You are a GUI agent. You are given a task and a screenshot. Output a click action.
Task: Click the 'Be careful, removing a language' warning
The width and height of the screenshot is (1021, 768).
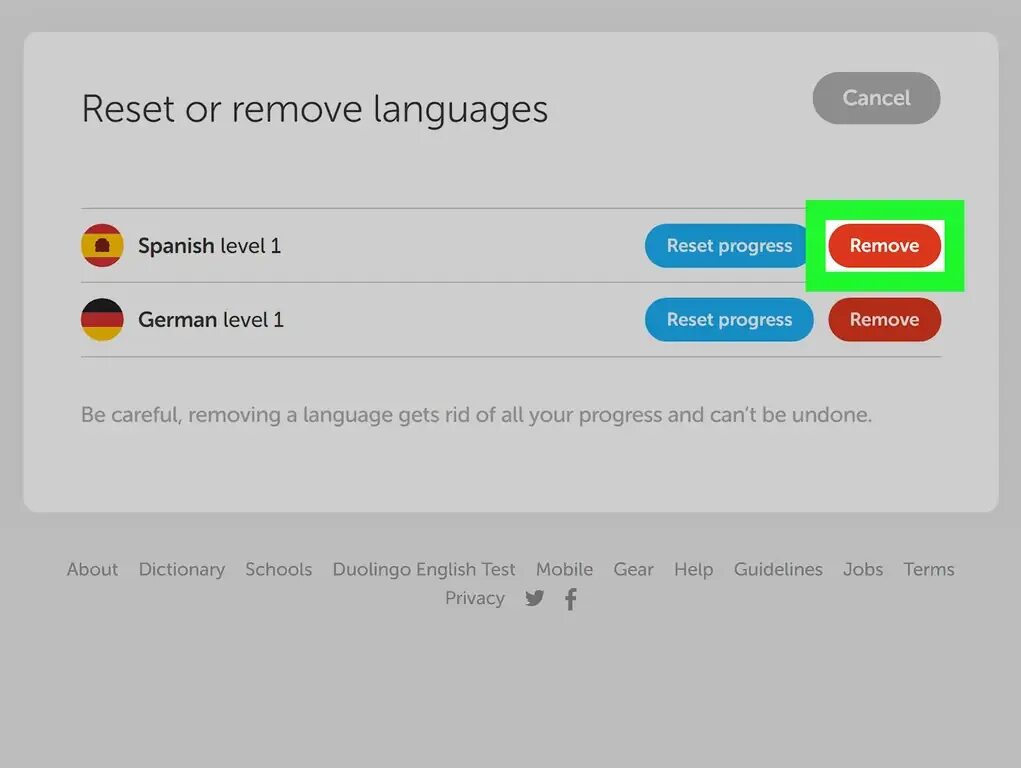476,414
